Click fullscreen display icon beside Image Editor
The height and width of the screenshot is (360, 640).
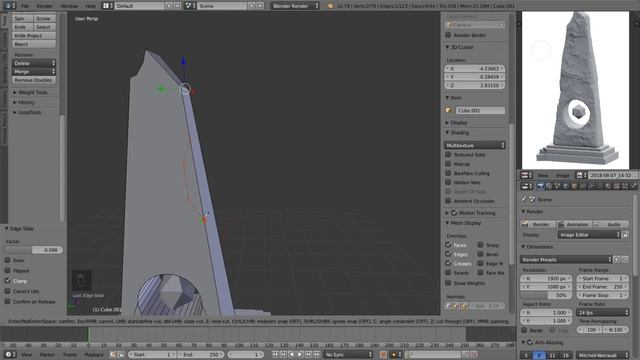pyautogui.click(x=625, y=235)
